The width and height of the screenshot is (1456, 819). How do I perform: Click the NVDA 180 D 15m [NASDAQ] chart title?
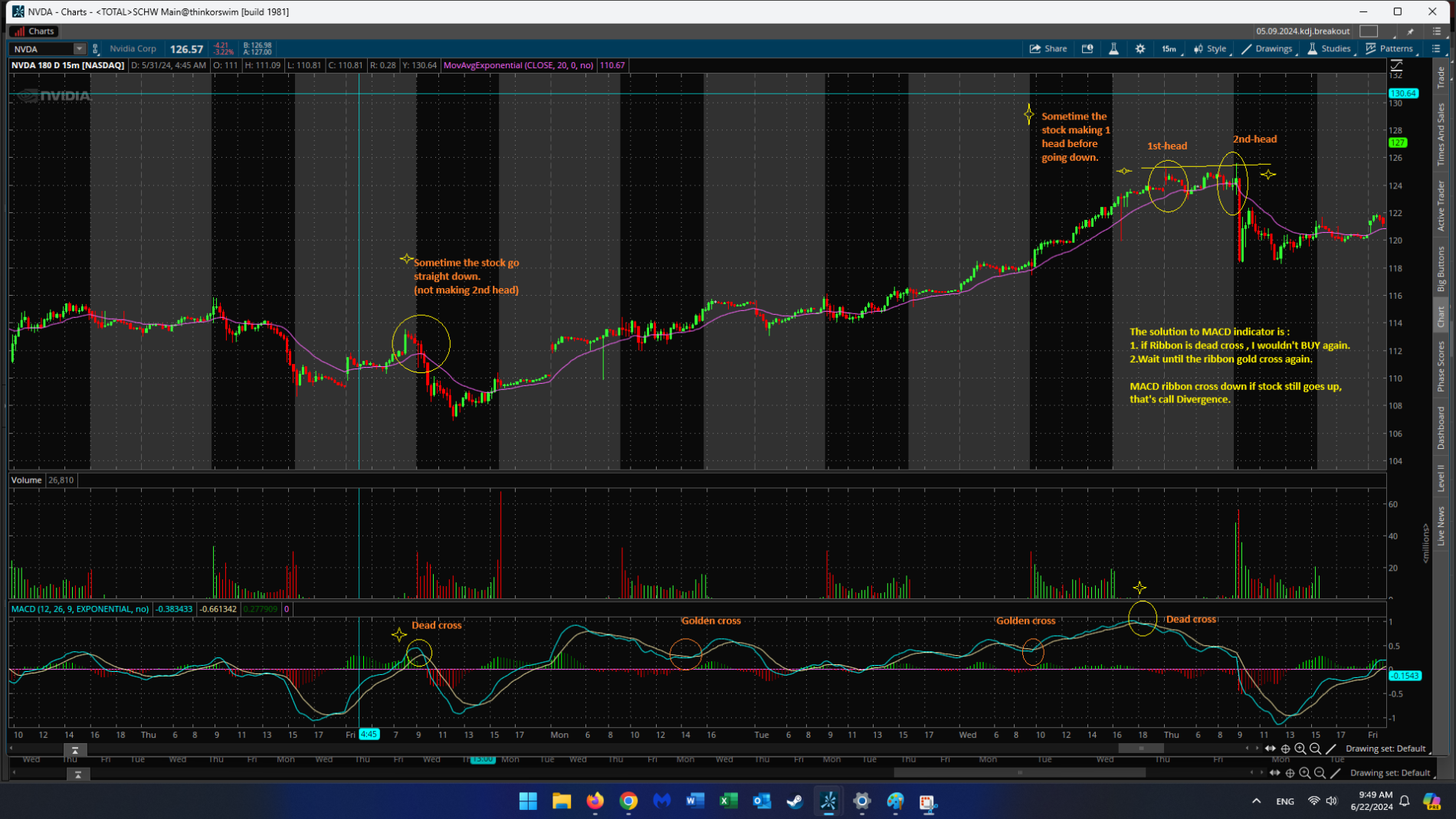tap(68, 65)
